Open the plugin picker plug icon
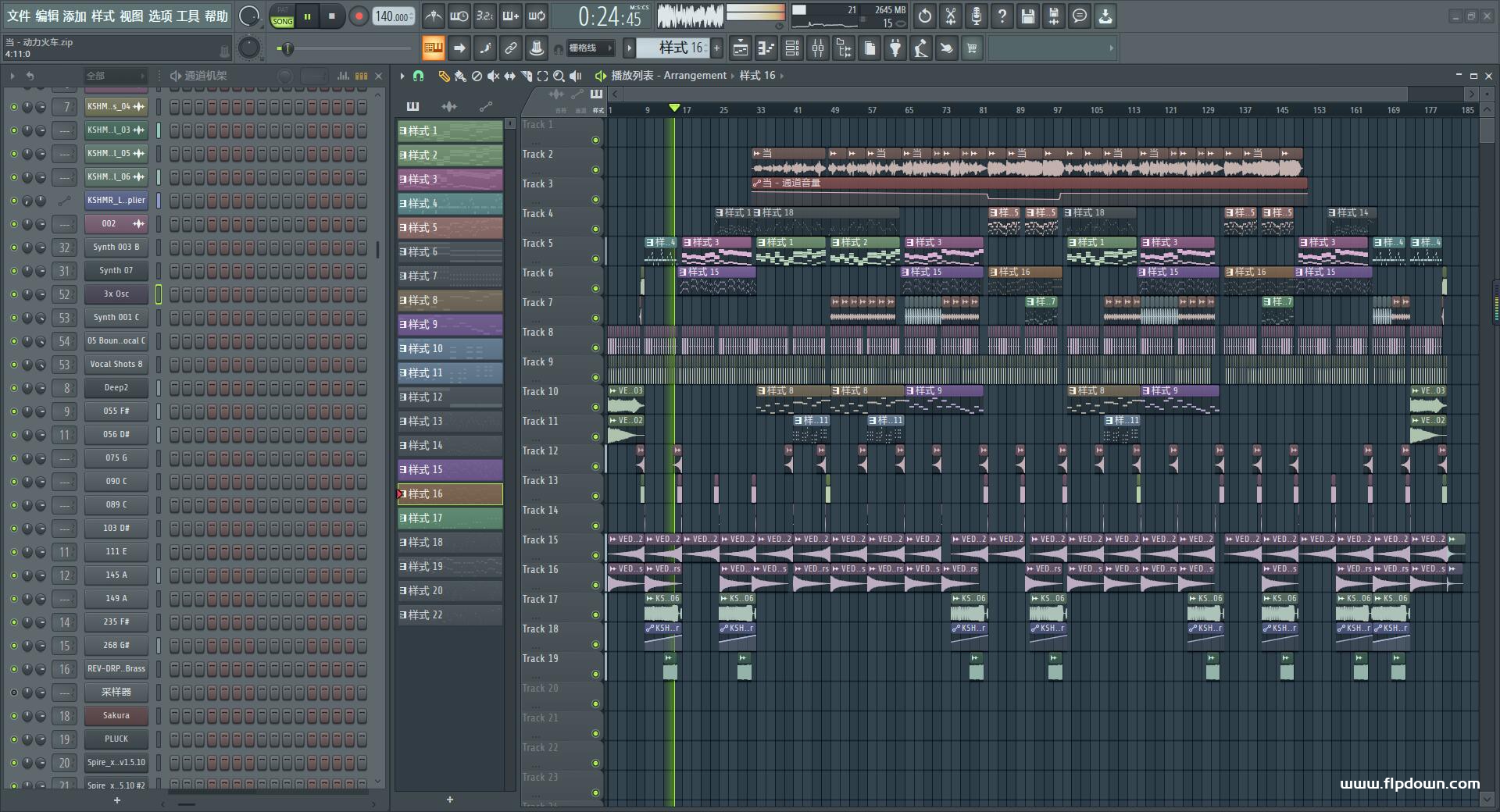 coord(895,48)
